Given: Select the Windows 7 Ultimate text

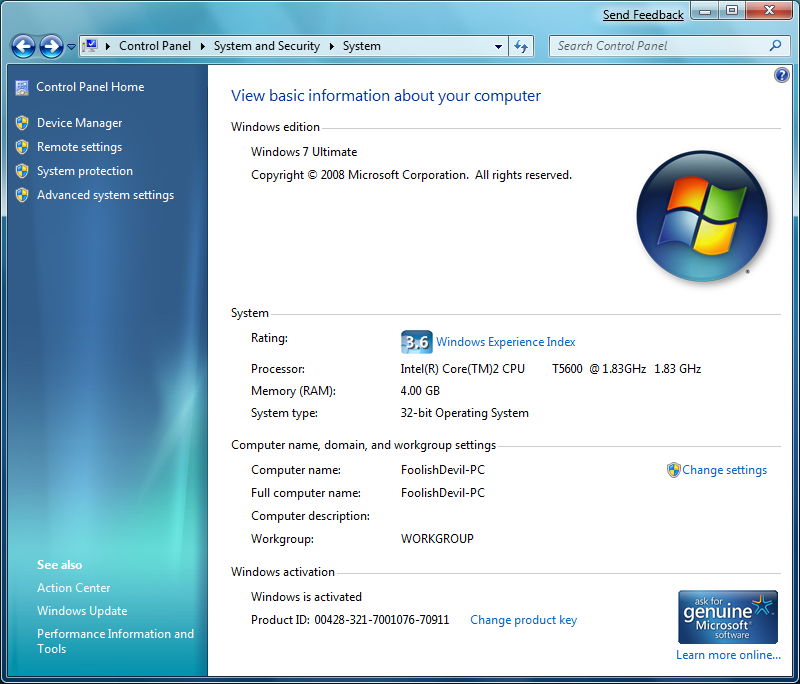Looking at the screenshot, I should click(x=304, y=152).
